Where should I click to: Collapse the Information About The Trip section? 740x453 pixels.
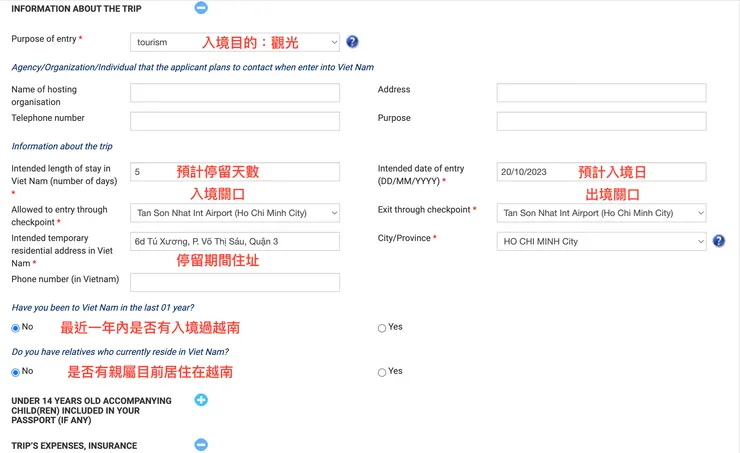(x=201, y=8)
